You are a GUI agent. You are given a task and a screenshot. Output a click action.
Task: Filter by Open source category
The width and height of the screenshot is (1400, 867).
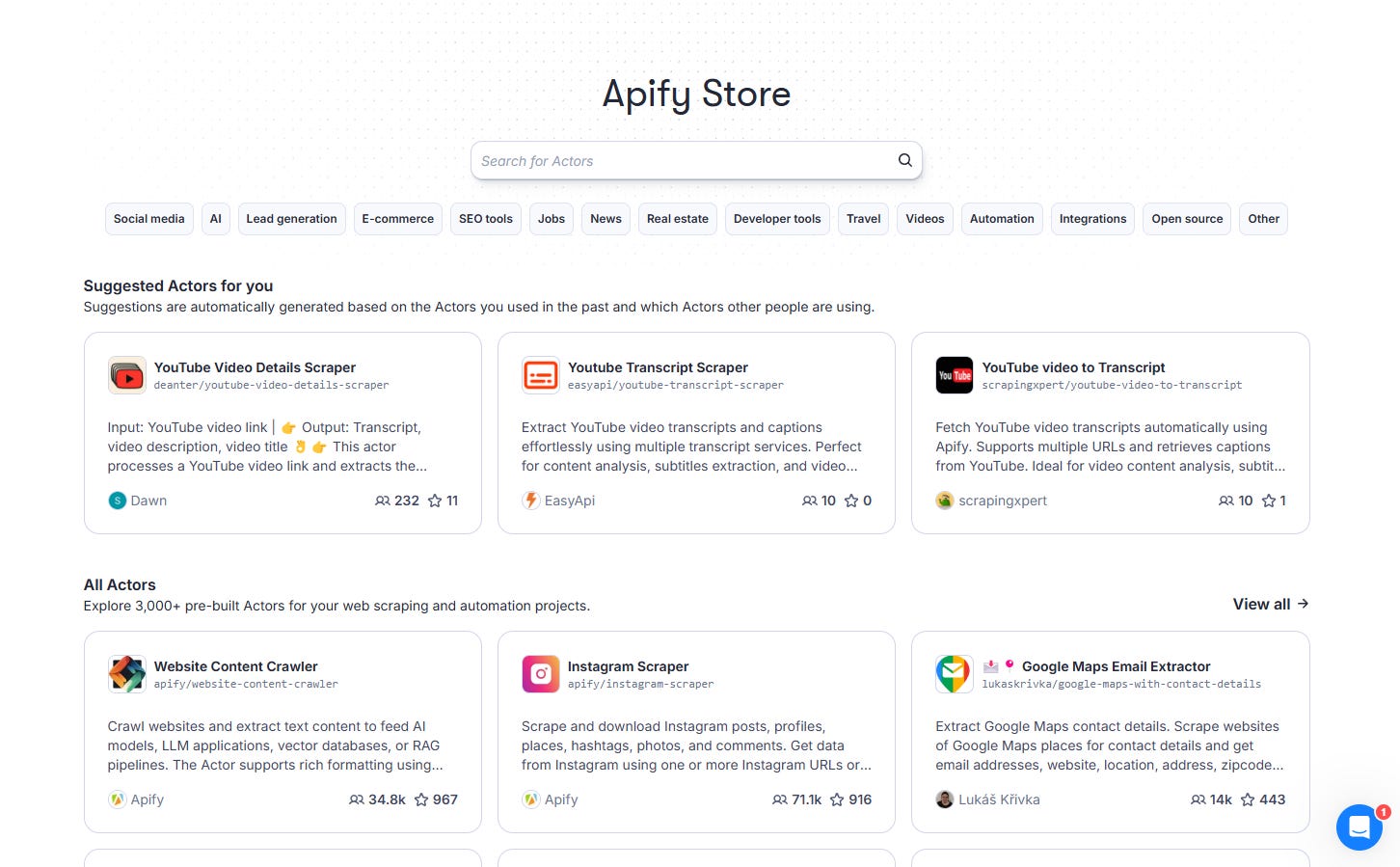1187,219
